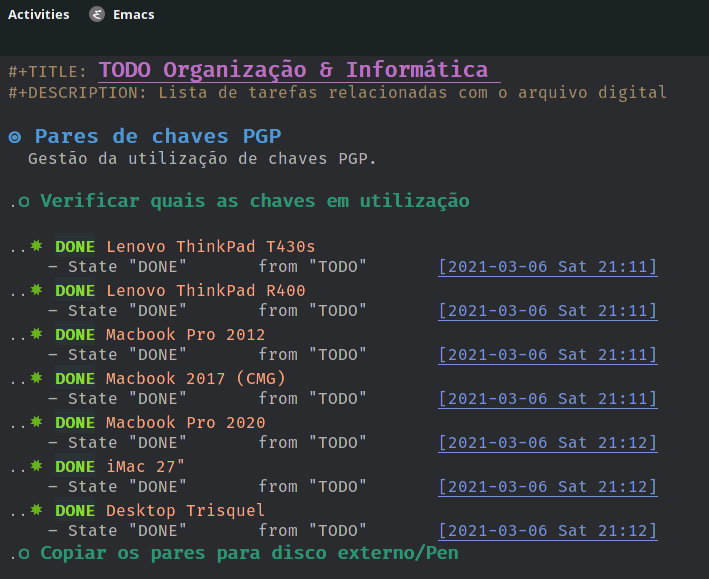Open timestamp link under Lenovo ThinkPad T430s
This screenshot has width=709, height=579.
[x=548, y=267]
